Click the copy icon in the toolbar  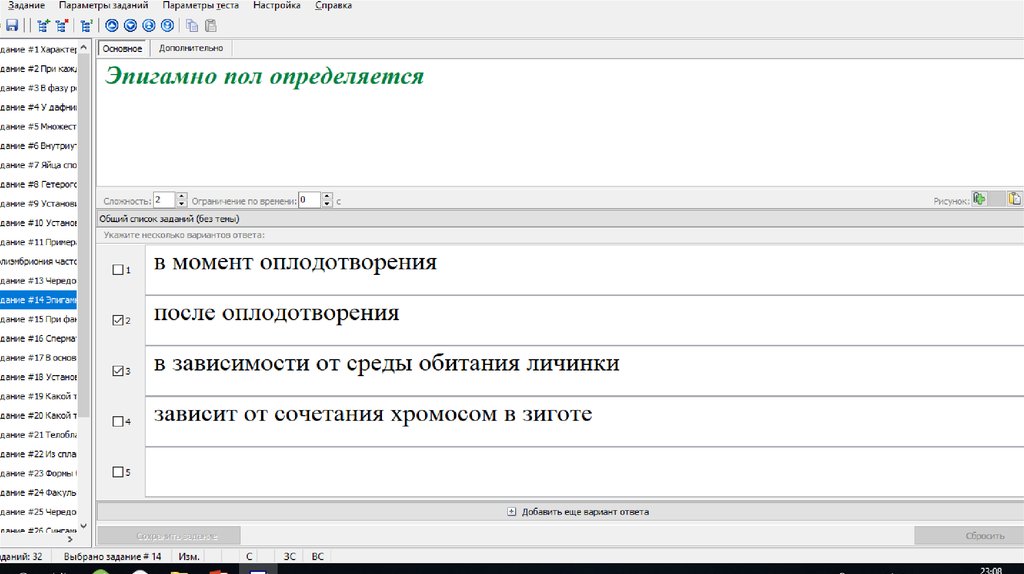click(192, 26)
